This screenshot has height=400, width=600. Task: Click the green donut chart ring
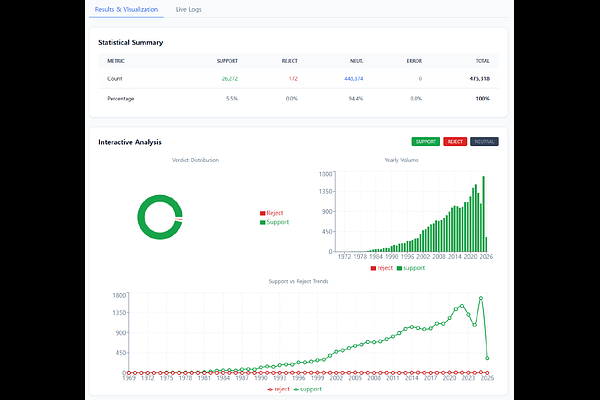click(140, 217)
